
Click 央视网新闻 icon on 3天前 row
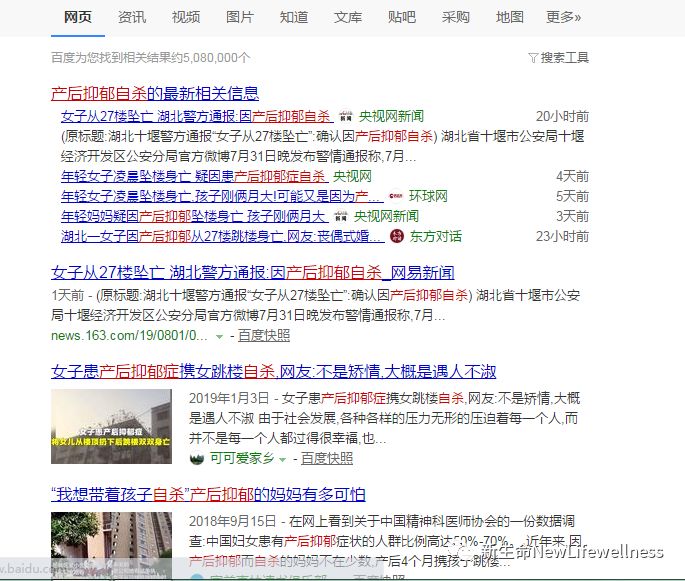(x=341, y=217)
